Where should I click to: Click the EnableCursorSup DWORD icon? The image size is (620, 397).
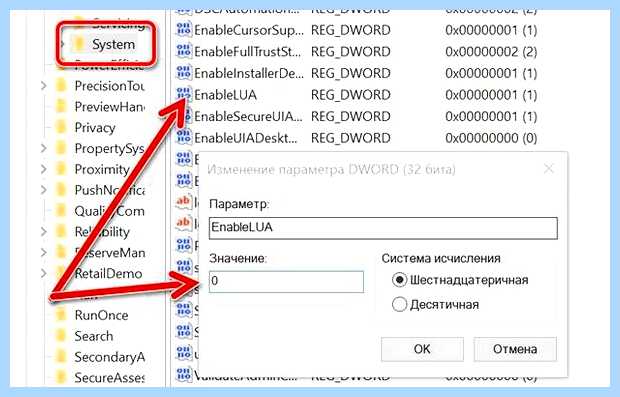pos(183,30)
